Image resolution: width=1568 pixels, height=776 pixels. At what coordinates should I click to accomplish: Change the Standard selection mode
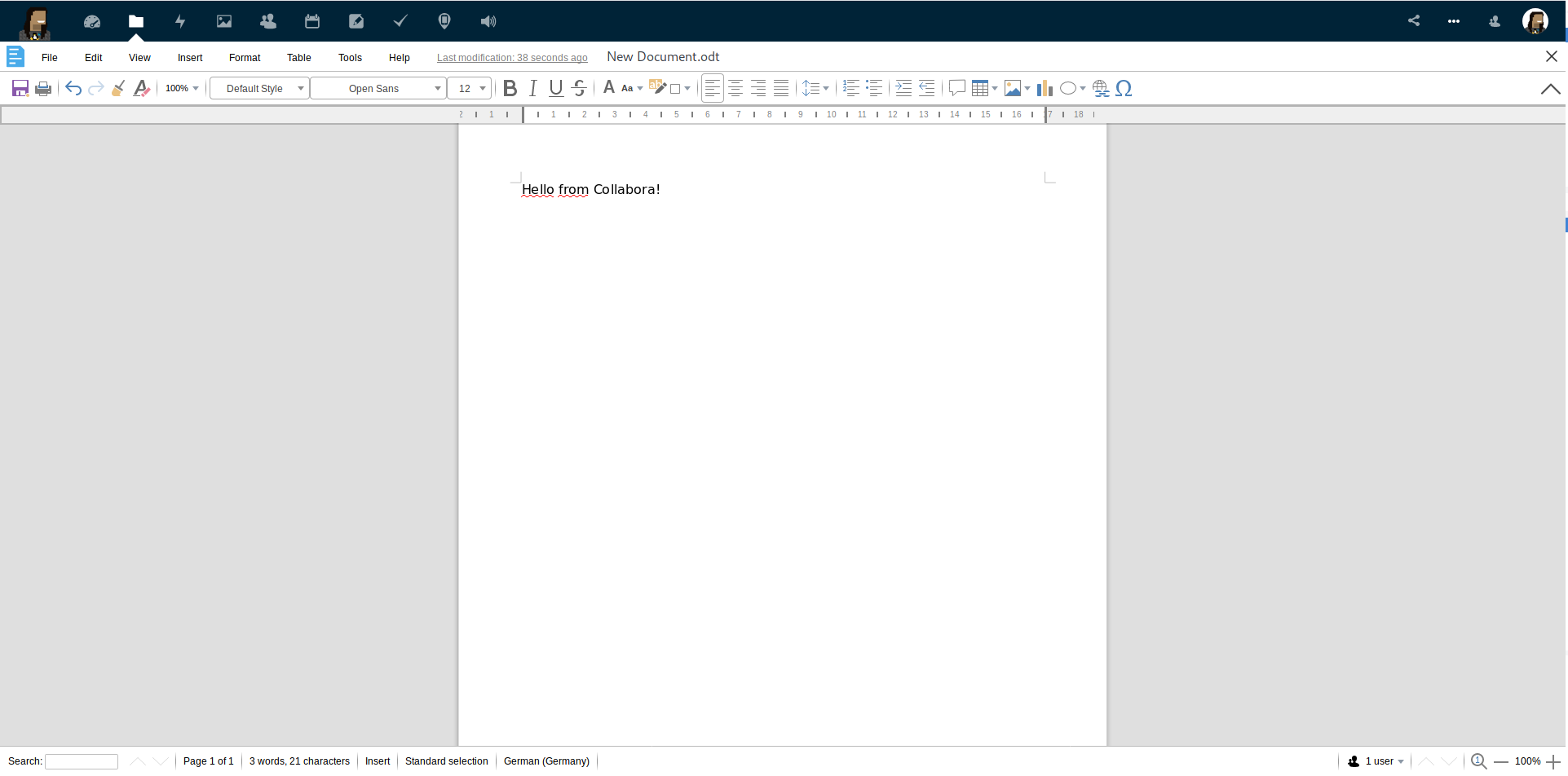pos(447,761)
